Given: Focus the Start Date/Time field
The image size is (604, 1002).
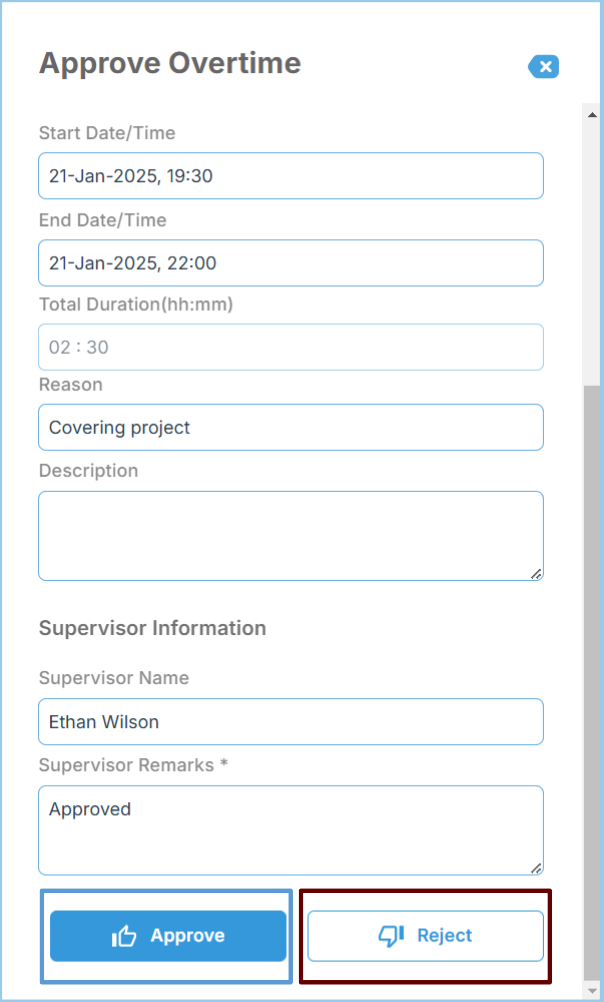Looking at the screenshot, I should coord(290,176).
